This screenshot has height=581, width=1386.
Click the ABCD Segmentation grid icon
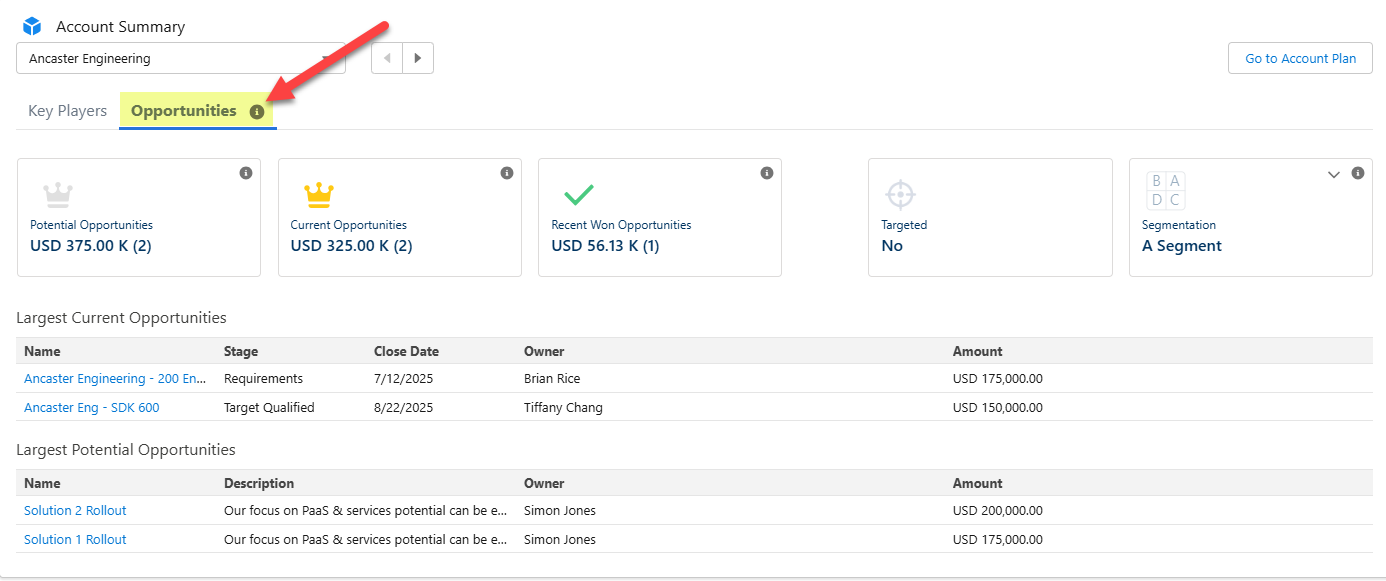[1164, 190]
